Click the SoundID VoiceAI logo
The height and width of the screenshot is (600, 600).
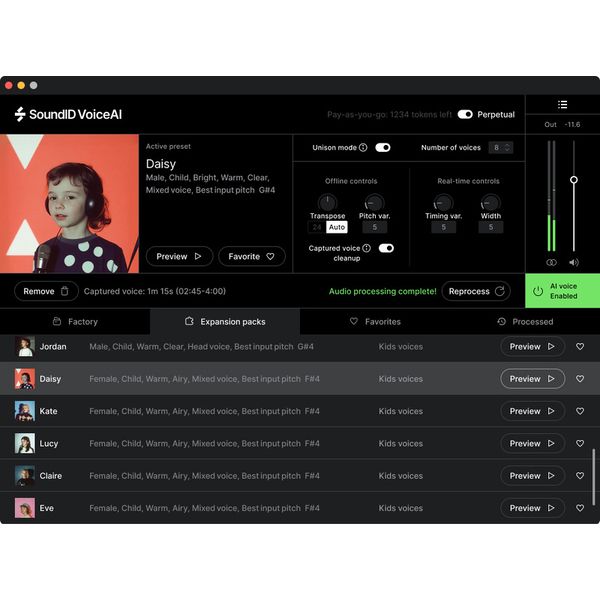(x=68, y=114)
